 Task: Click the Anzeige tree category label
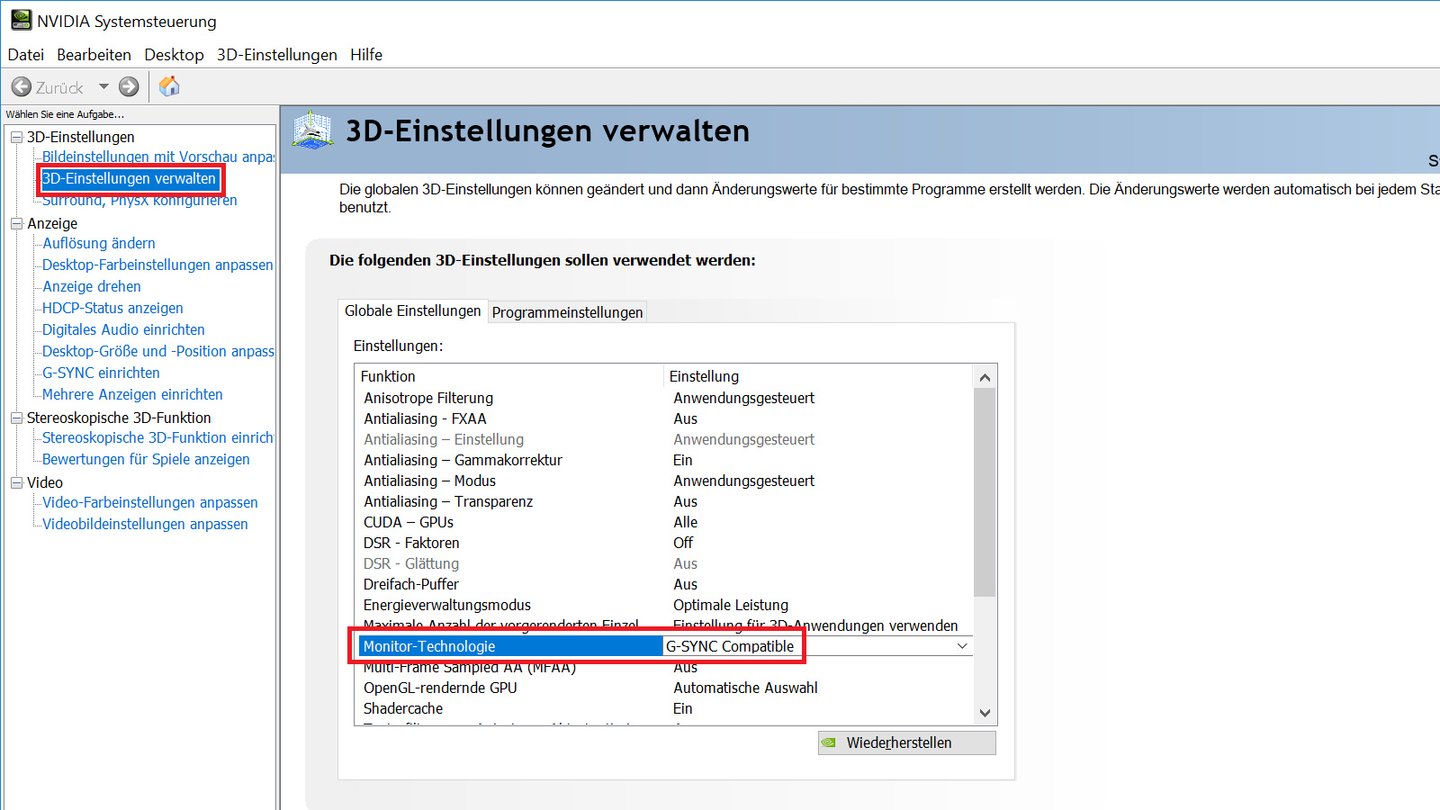point(52,224)
